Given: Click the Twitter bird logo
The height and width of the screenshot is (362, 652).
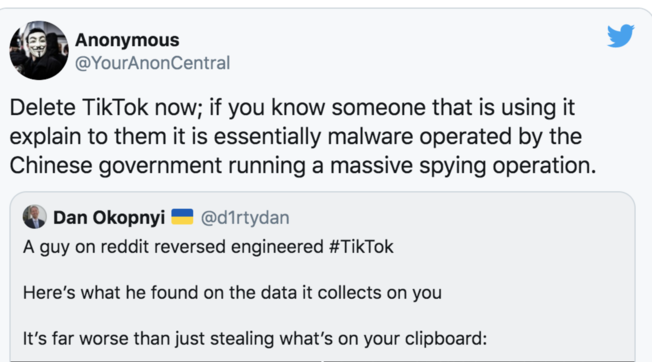Looking at the screenshot, I should click(620, 36).
